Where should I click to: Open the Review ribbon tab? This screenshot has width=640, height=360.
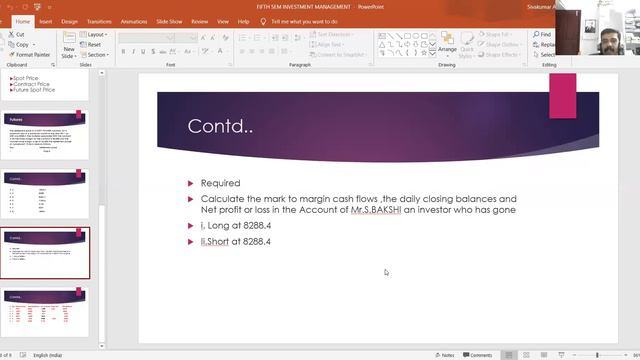click(200, 22)
